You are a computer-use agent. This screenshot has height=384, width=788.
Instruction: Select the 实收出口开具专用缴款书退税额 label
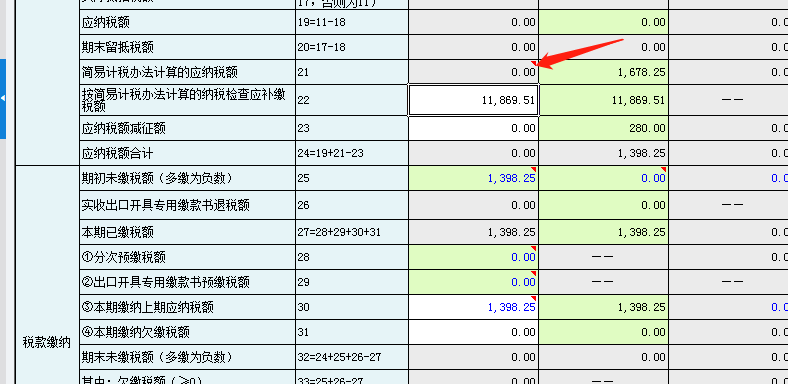(165, 205)
